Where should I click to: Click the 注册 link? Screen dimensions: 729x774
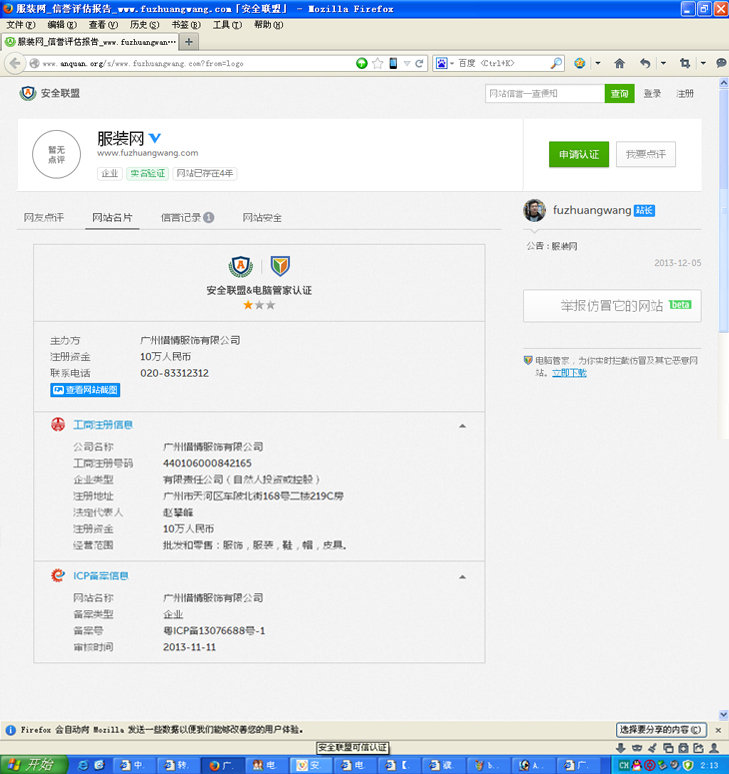tap(685, 93)
